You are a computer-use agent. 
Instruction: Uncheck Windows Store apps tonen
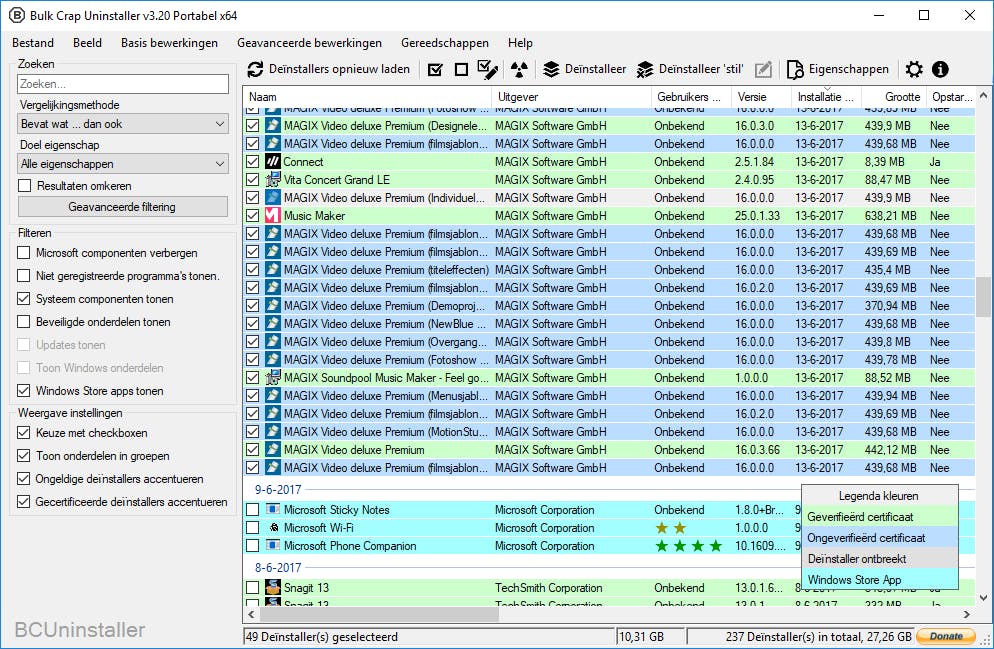[23, 390]
